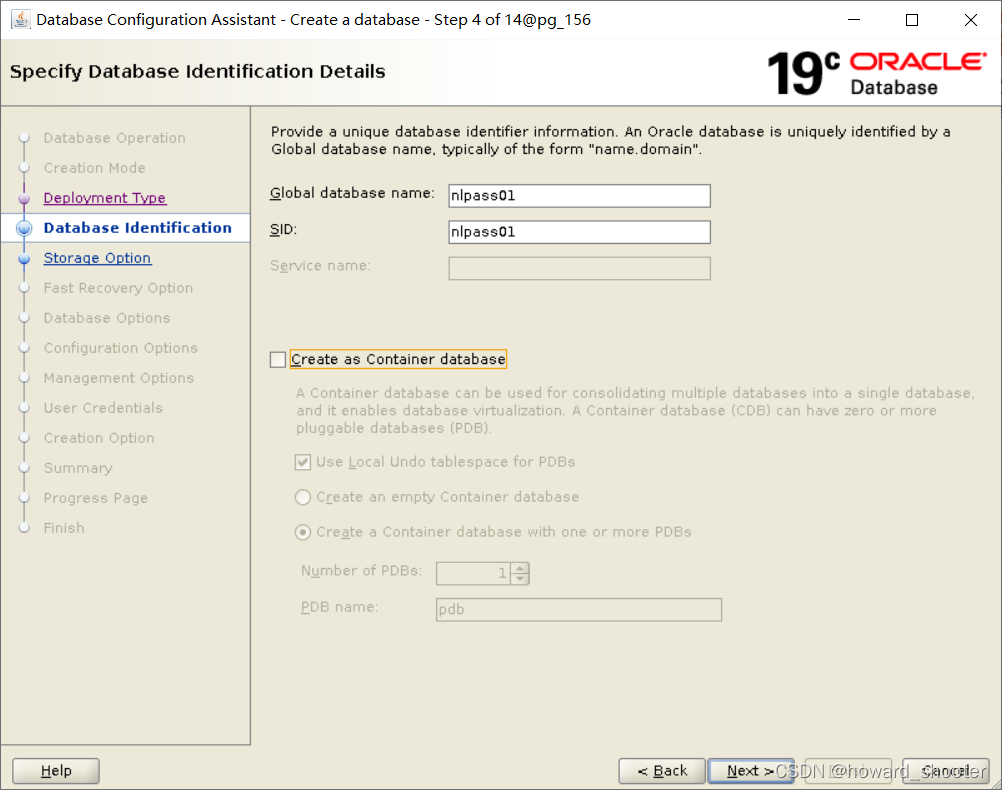Click the Database Operation step
Image resolution: width=1002 pixels, height=790 pixels.
click(114, 138)
